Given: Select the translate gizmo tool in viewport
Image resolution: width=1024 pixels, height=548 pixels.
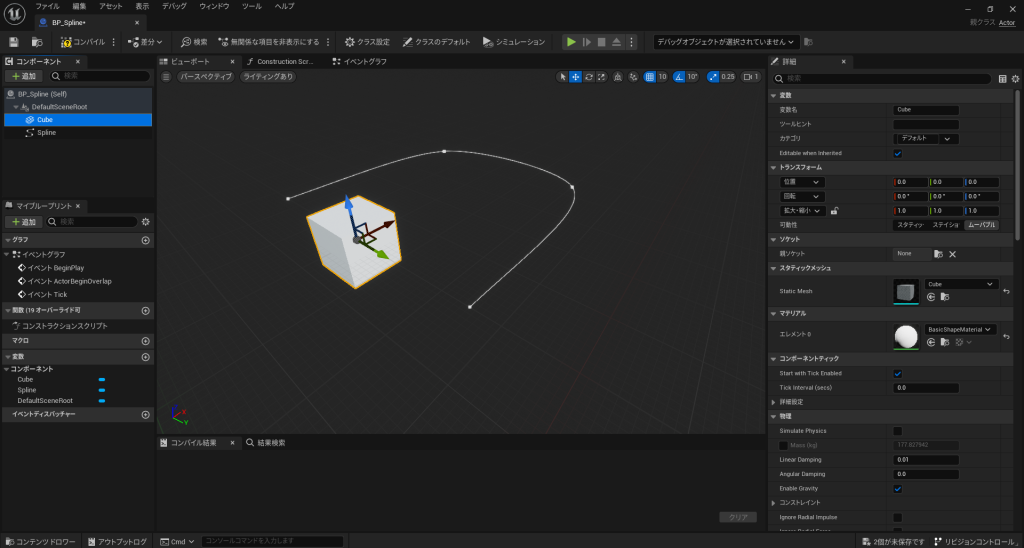Looking at the screenshot, I should coord(576,76).
